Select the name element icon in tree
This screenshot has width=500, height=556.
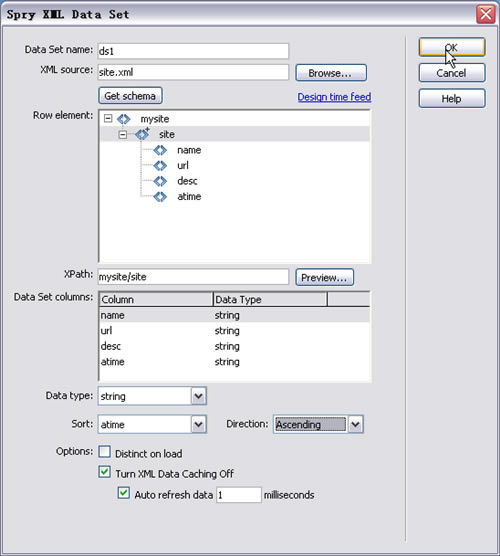tap(160, 150)
